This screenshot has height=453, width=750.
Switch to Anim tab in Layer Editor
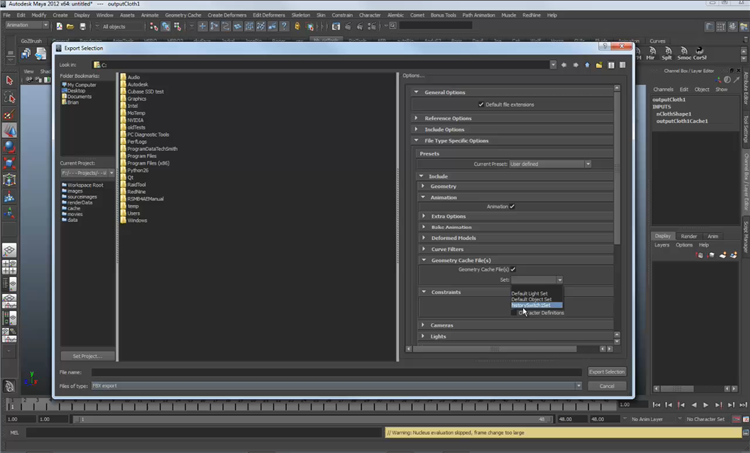(x=713, y=236)
